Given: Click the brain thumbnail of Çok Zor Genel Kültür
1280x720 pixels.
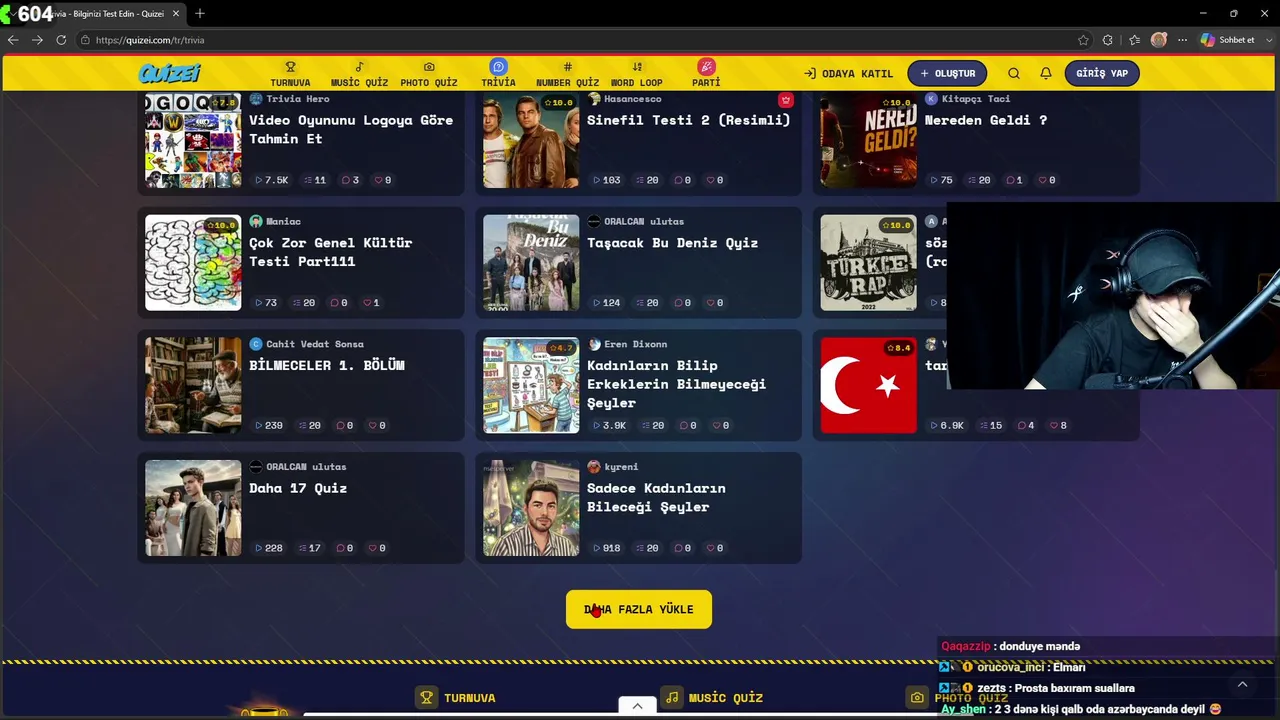Looking at the screenshot, I should point(193,263).
